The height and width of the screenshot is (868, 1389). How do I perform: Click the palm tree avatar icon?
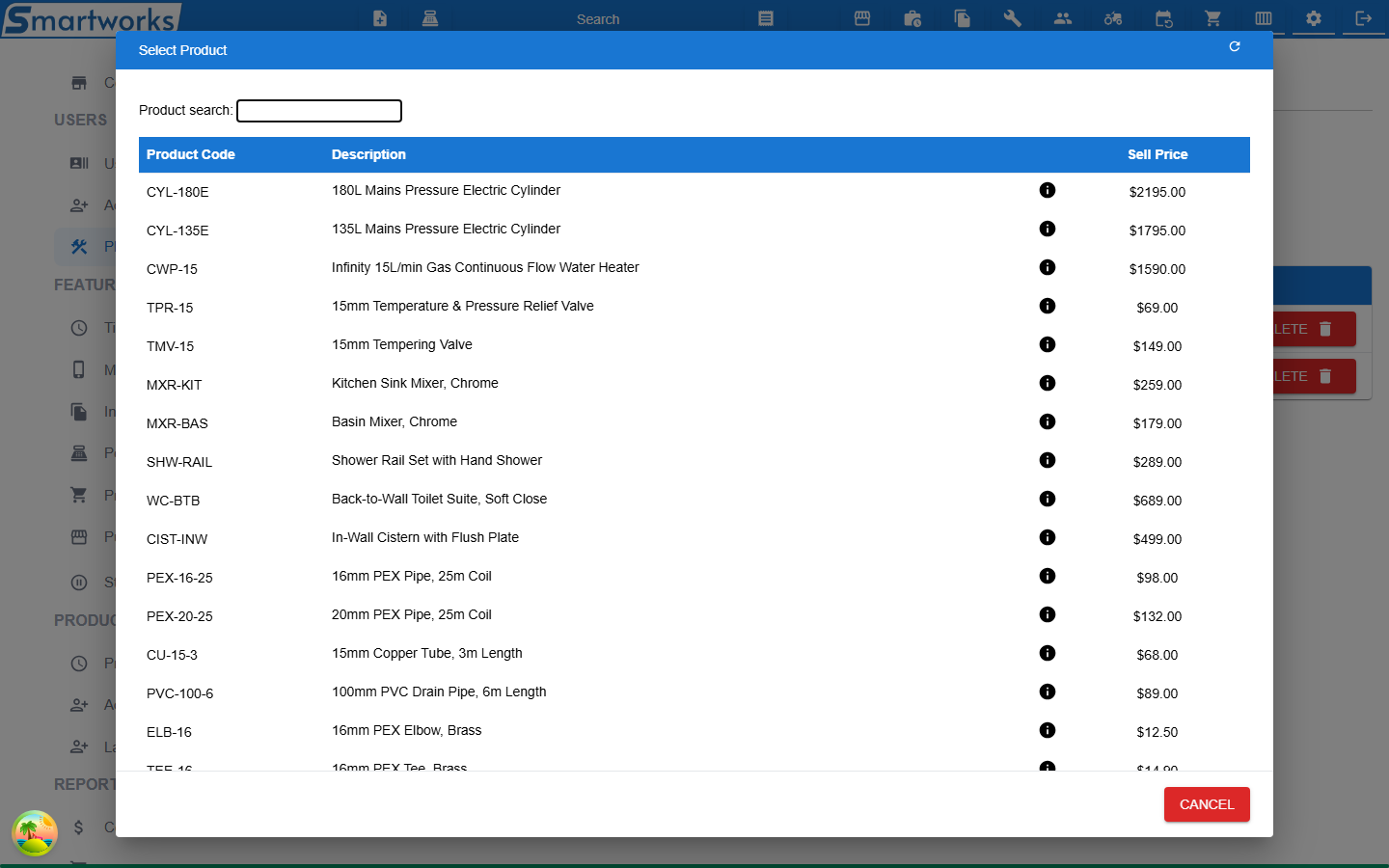coord(35,833)
